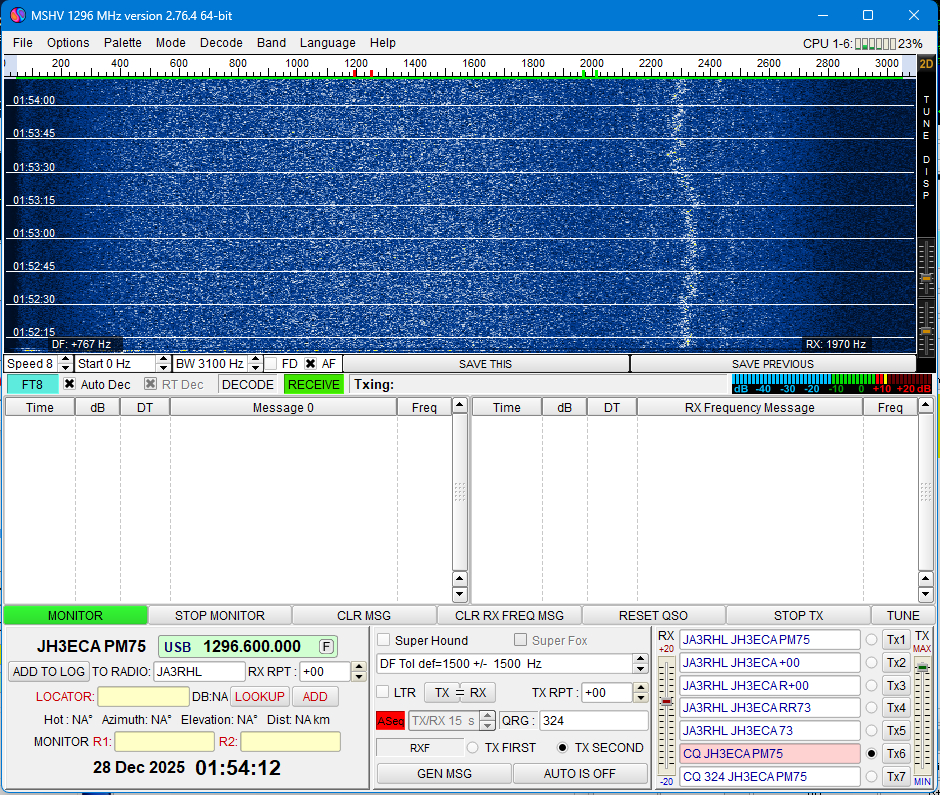The height and width of the screenshot is (795, 940).
Task: Click the 2D waterfall display mode icon
Action: point(926,64)
